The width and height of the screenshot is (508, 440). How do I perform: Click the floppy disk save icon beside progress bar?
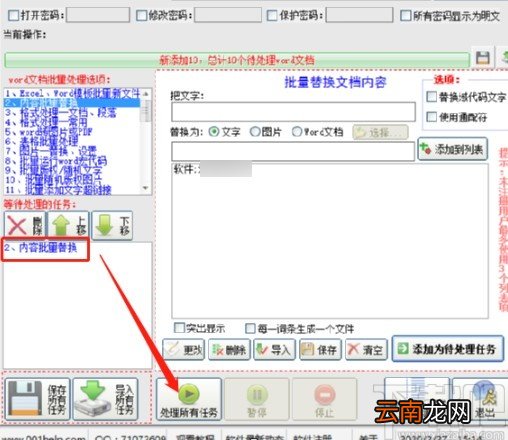pyautogui.click(x=483, y=58)
